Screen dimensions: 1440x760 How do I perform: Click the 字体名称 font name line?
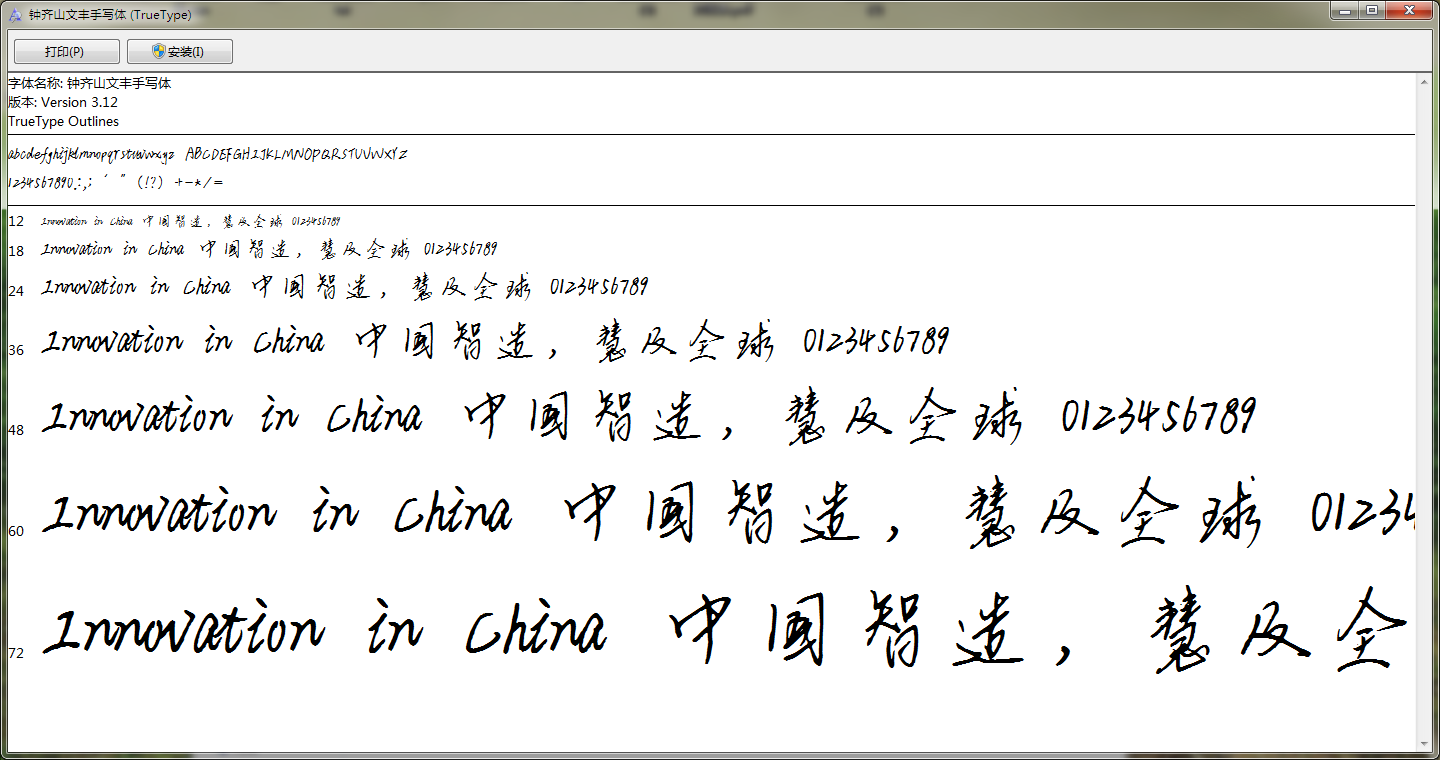click(90, 84)
